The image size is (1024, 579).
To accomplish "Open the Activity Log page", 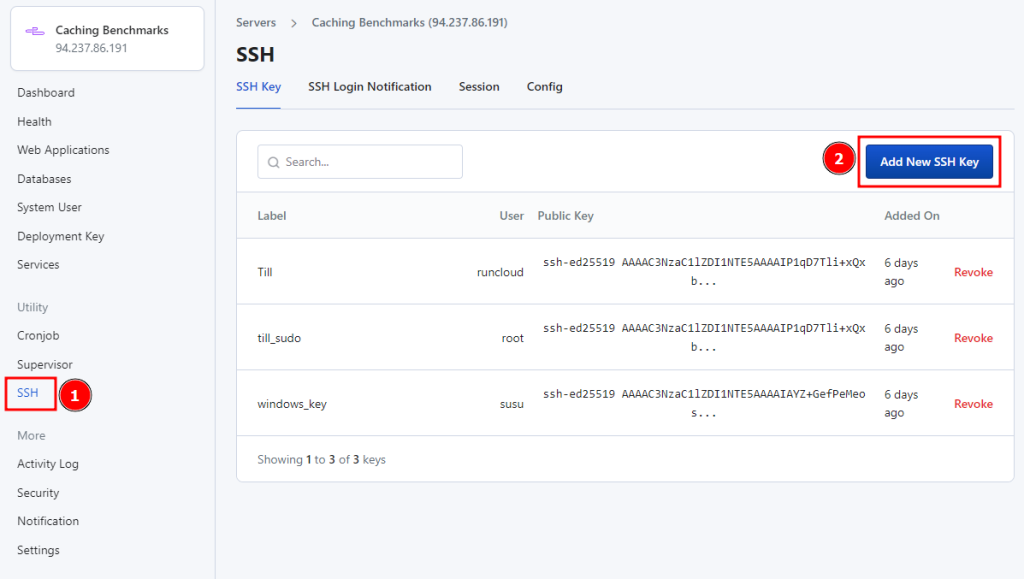I will [x=48, y=464].
